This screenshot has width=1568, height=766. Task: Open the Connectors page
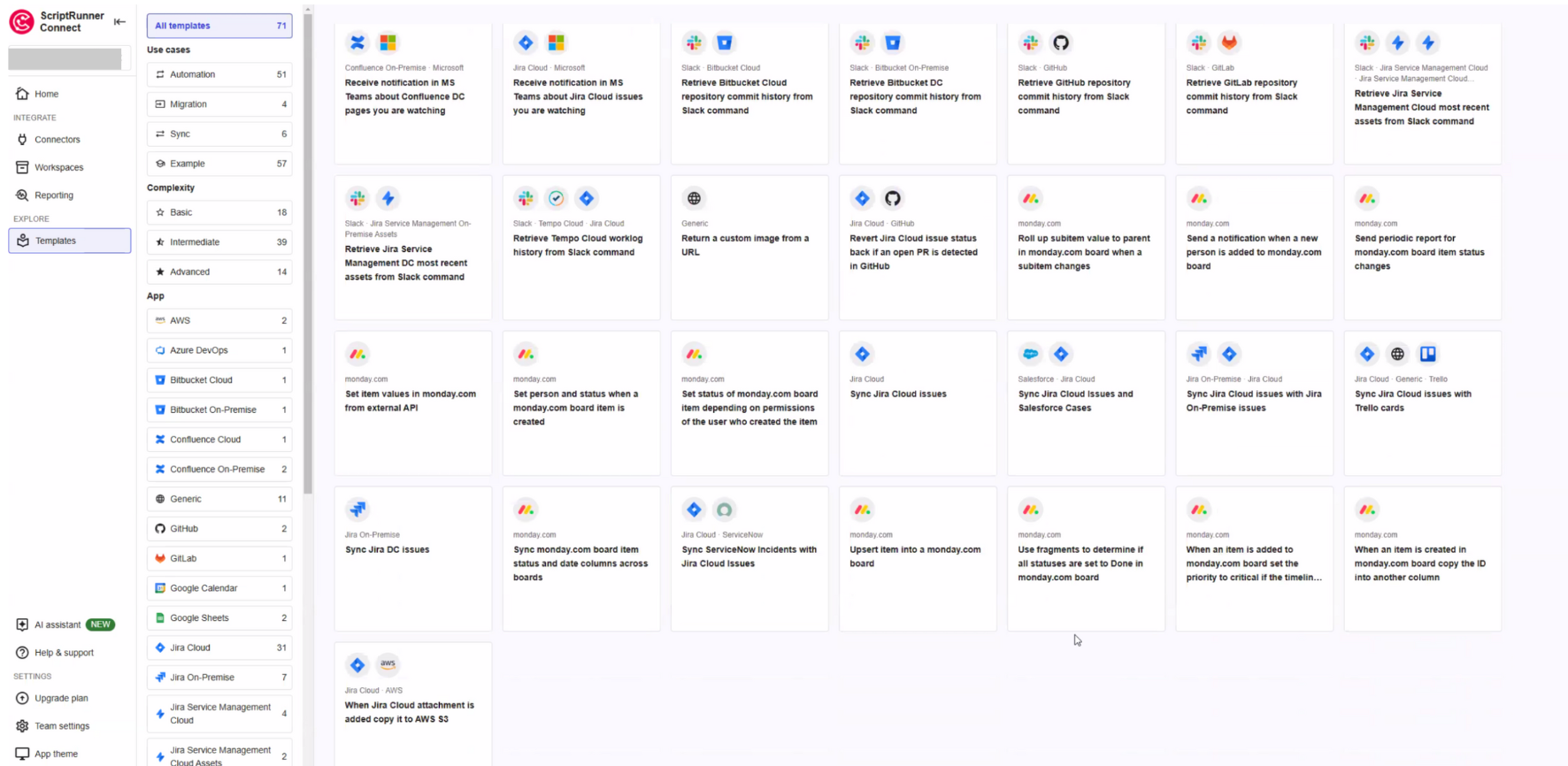click(x=57, y=140)
